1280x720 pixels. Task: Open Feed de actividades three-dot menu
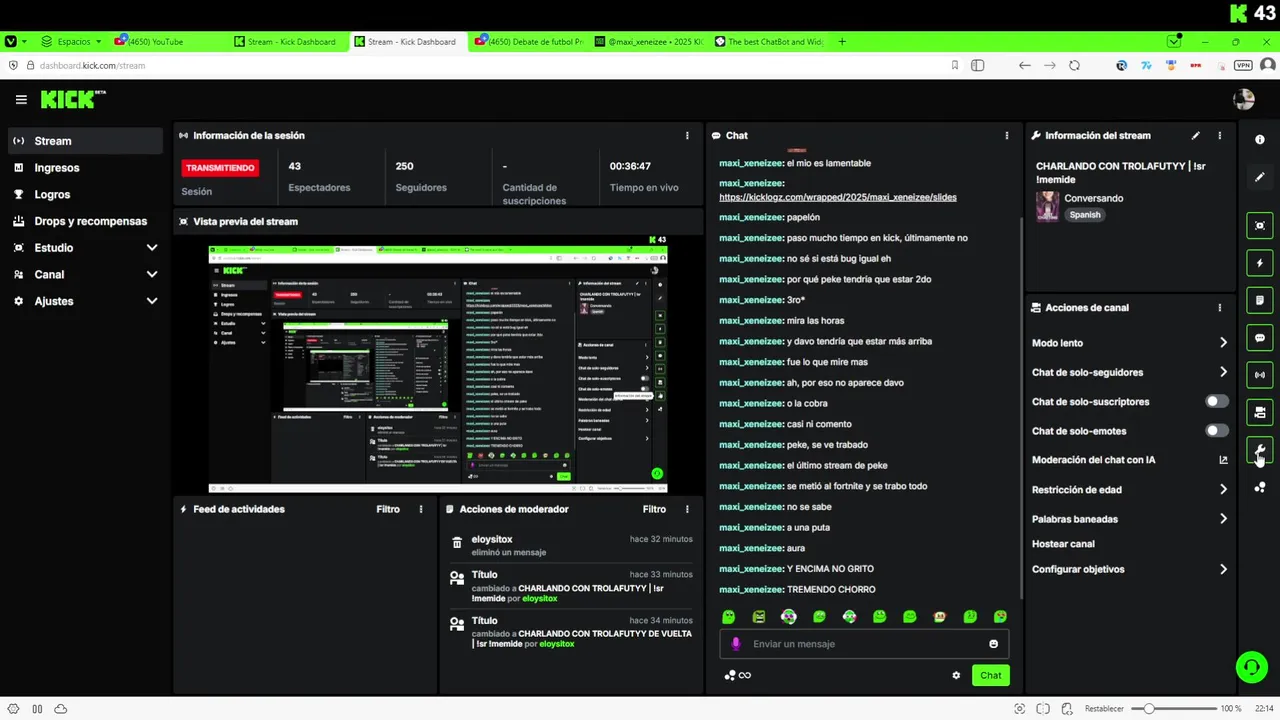(421, 509)
